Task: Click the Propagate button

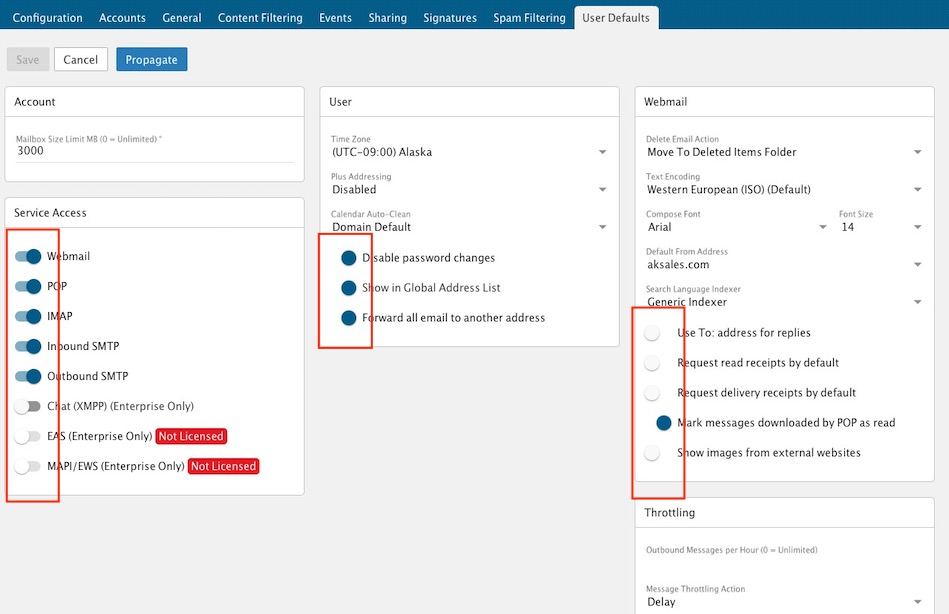Action: tap(151, 60)
